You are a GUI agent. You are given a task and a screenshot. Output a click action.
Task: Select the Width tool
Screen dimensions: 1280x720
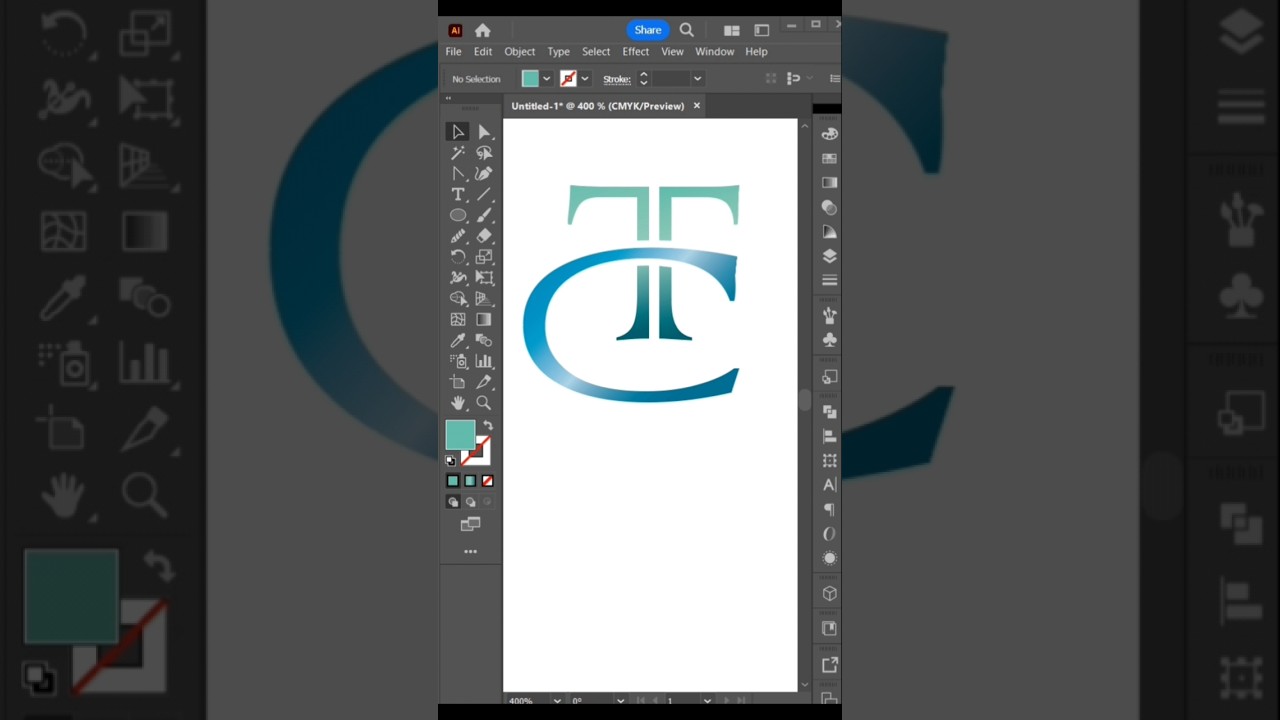[458, 278]
